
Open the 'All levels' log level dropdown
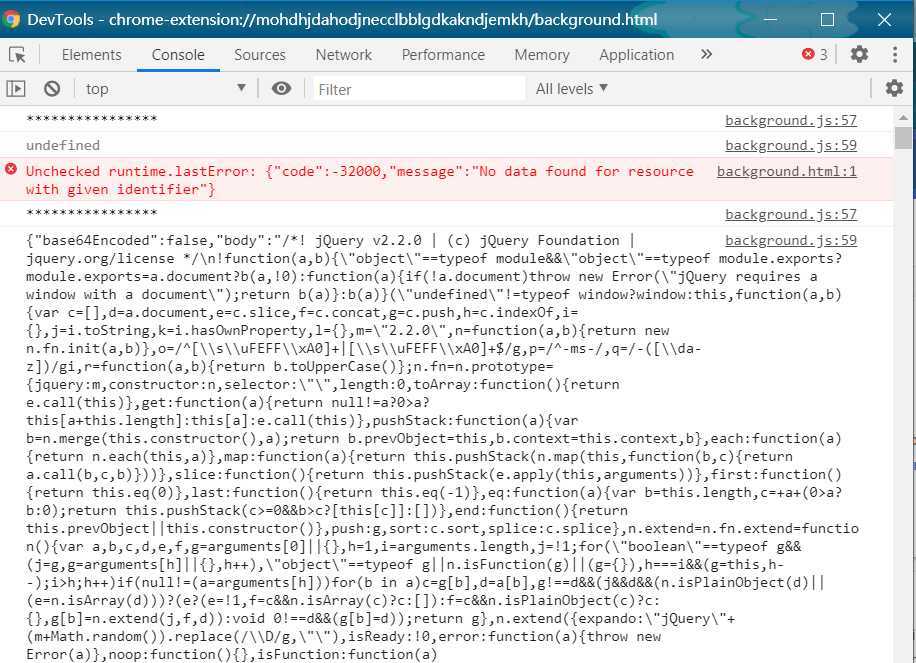tap(572, 89)
